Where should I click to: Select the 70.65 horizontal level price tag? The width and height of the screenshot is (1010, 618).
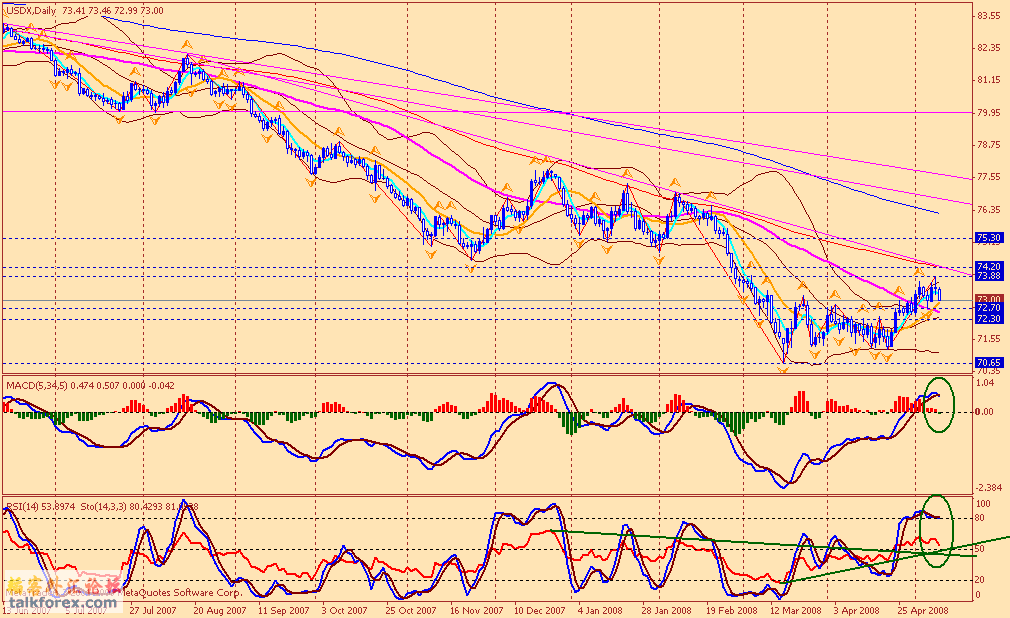(x=989, y=363)
